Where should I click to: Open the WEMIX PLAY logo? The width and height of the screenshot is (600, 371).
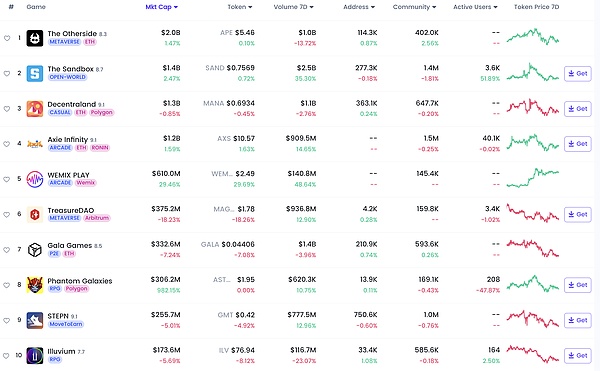click(x=35, y=179)
